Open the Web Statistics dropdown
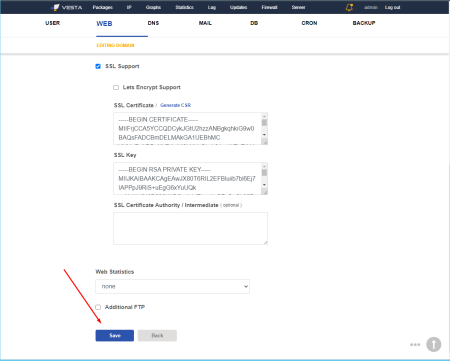Viewport: 450px width, 361px height. click(172, 286)
